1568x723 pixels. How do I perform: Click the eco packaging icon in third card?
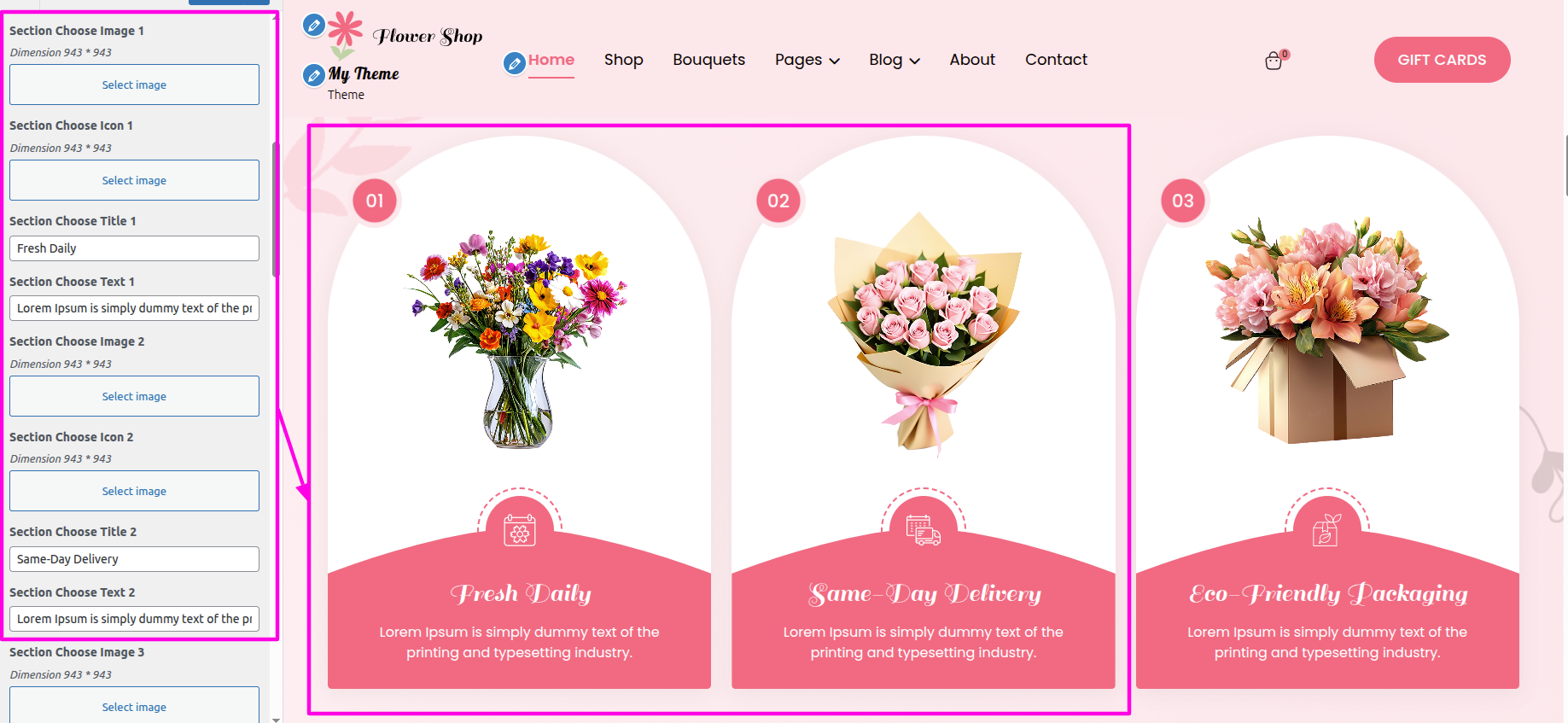[x=1327, y=529]
